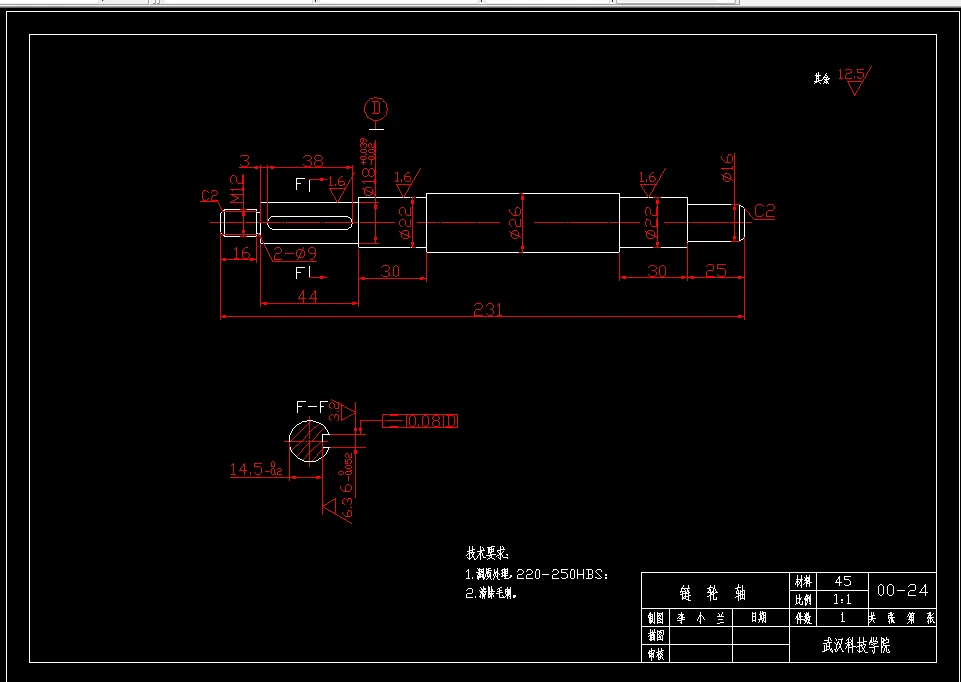The height and width of the screenshot is (682, 961).
Task: Click the 件数 label cell
Action: coord(803,618)
